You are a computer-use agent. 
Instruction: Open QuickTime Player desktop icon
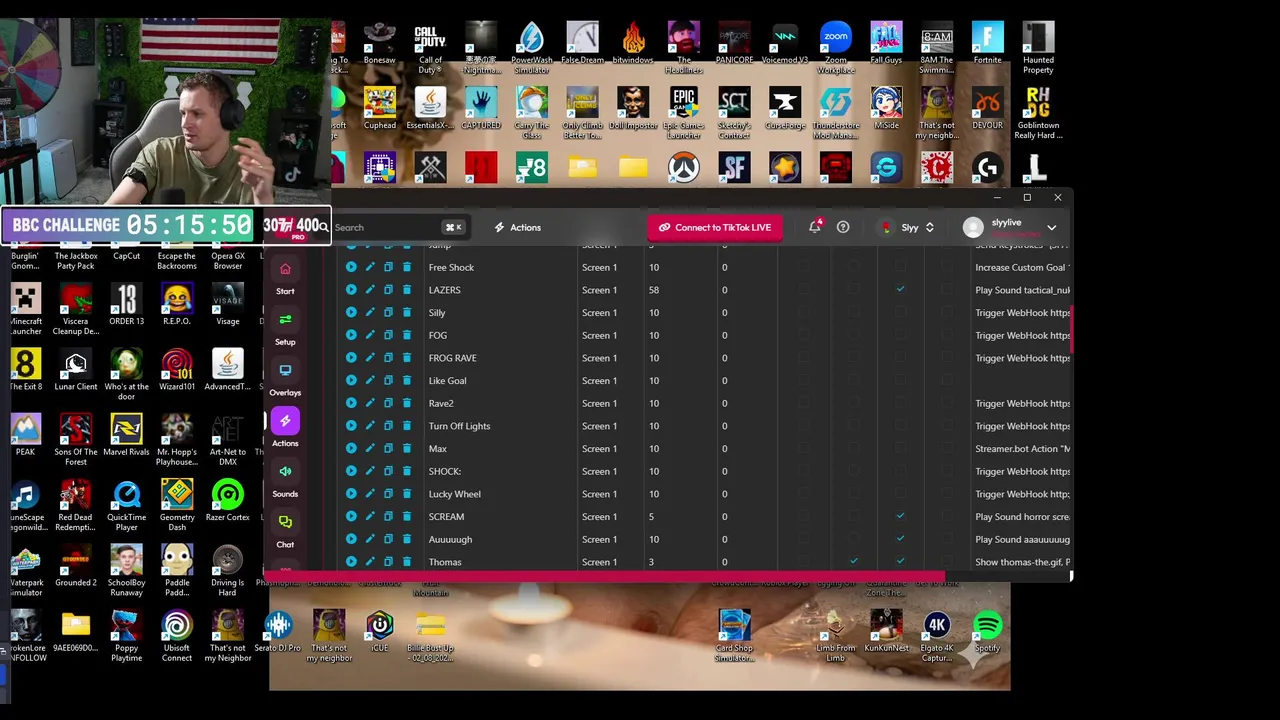tap(126, 506)
